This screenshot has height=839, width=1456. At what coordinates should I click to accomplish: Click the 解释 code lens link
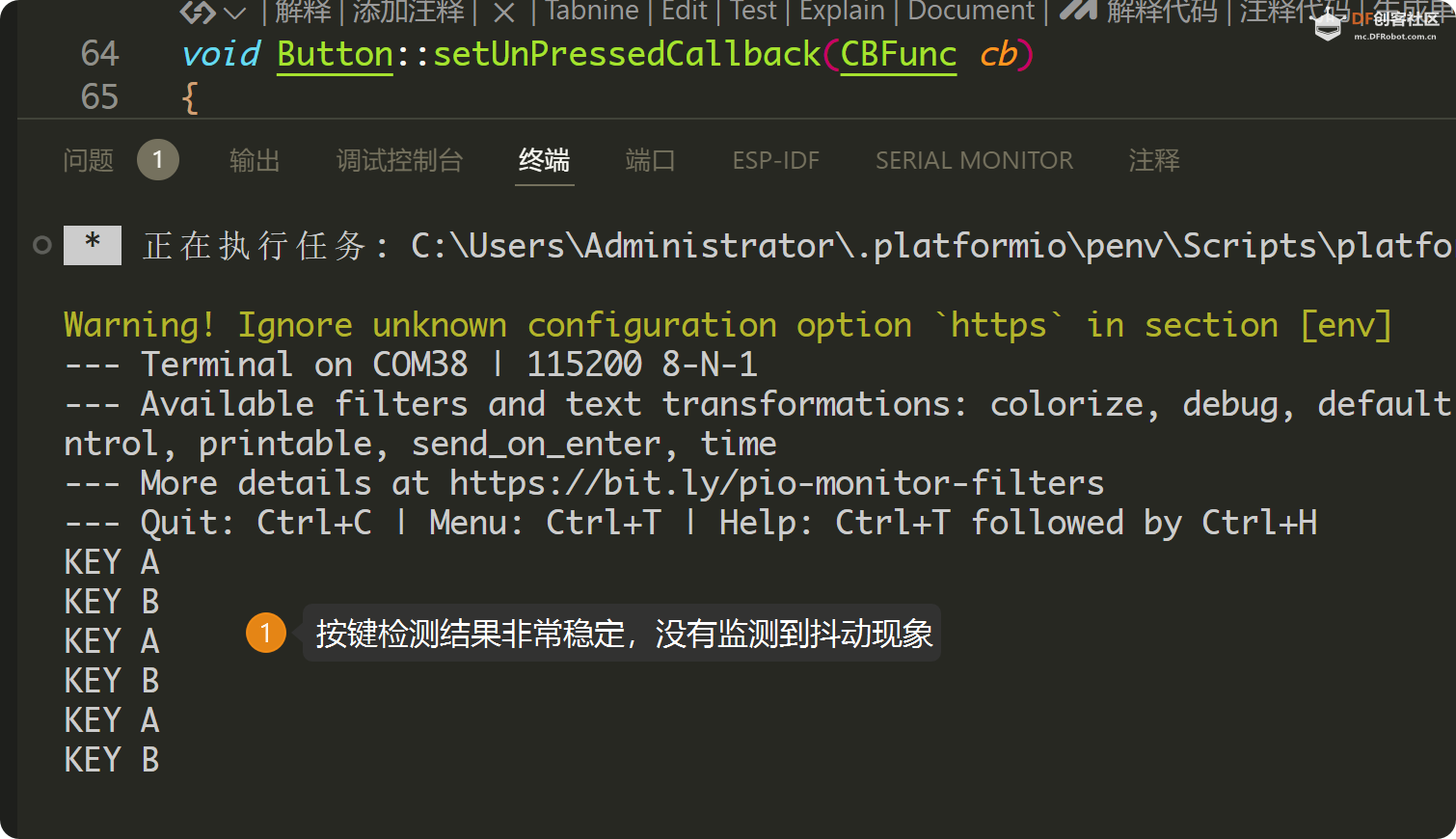point(302,12)
